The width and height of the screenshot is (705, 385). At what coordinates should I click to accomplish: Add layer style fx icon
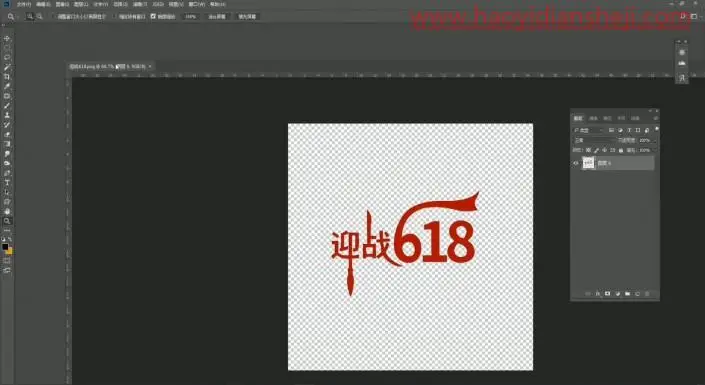tap(598, 294)
